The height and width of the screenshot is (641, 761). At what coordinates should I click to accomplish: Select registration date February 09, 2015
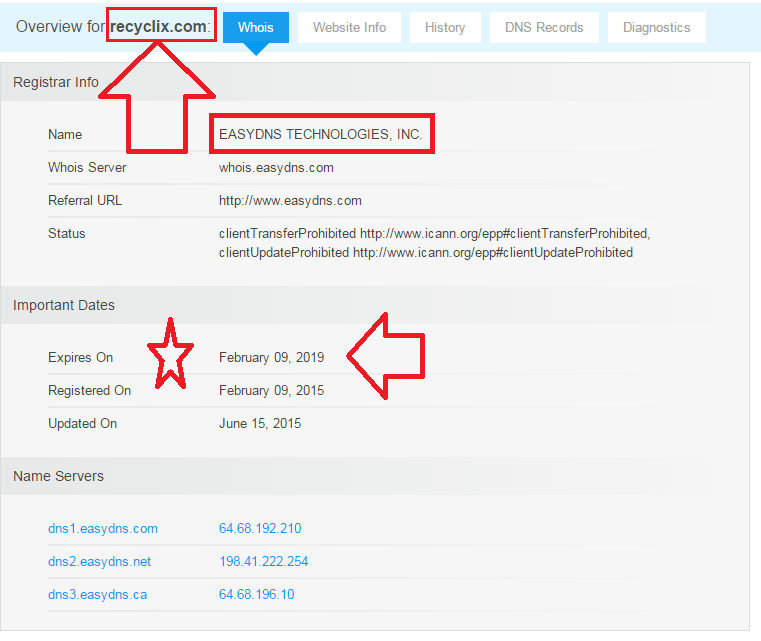click(x=271, y=391)
